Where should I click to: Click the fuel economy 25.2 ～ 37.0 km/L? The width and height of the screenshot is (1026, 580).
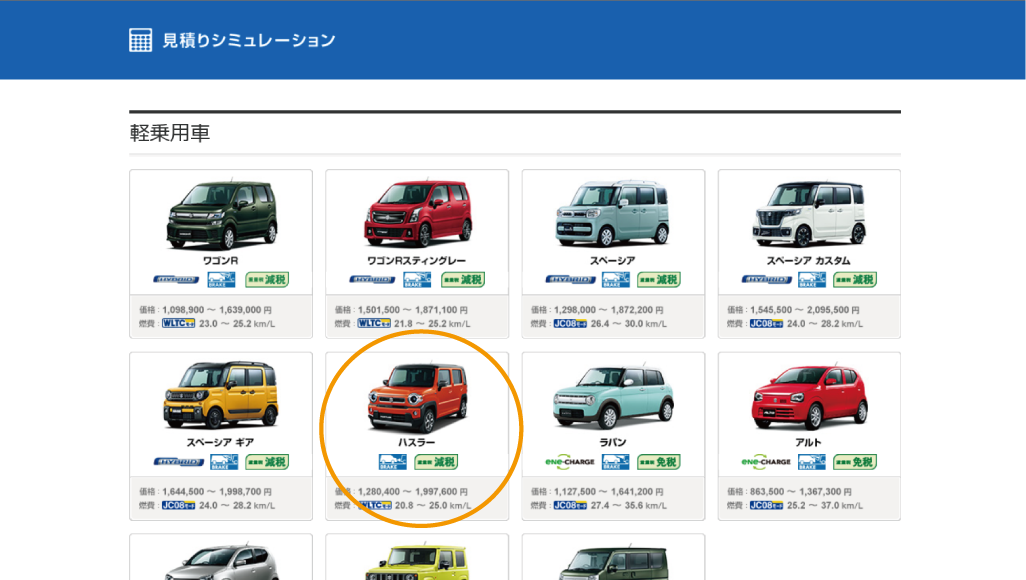(x=825, y=505)
